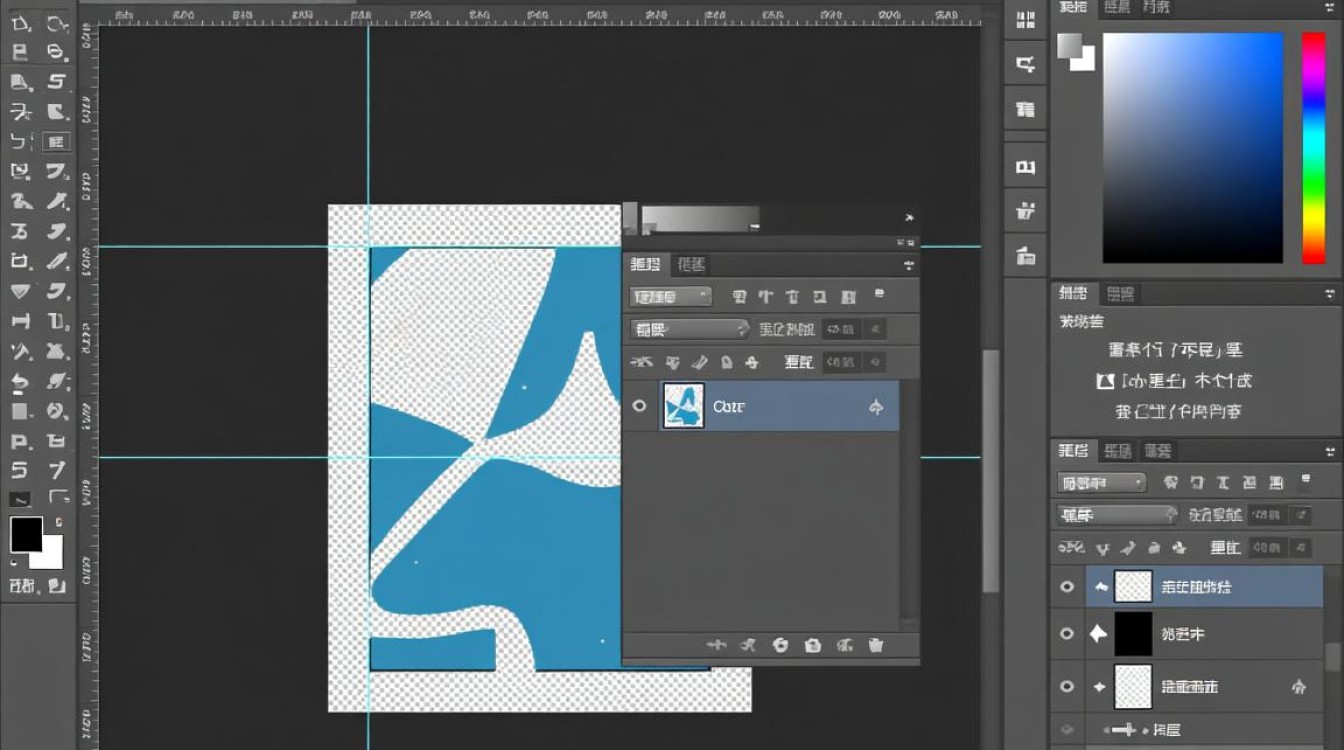Screen dimensions: 1344x750
Task: Toggle eye of docked layer with link icon
Action: click(x=1067, y=687)
